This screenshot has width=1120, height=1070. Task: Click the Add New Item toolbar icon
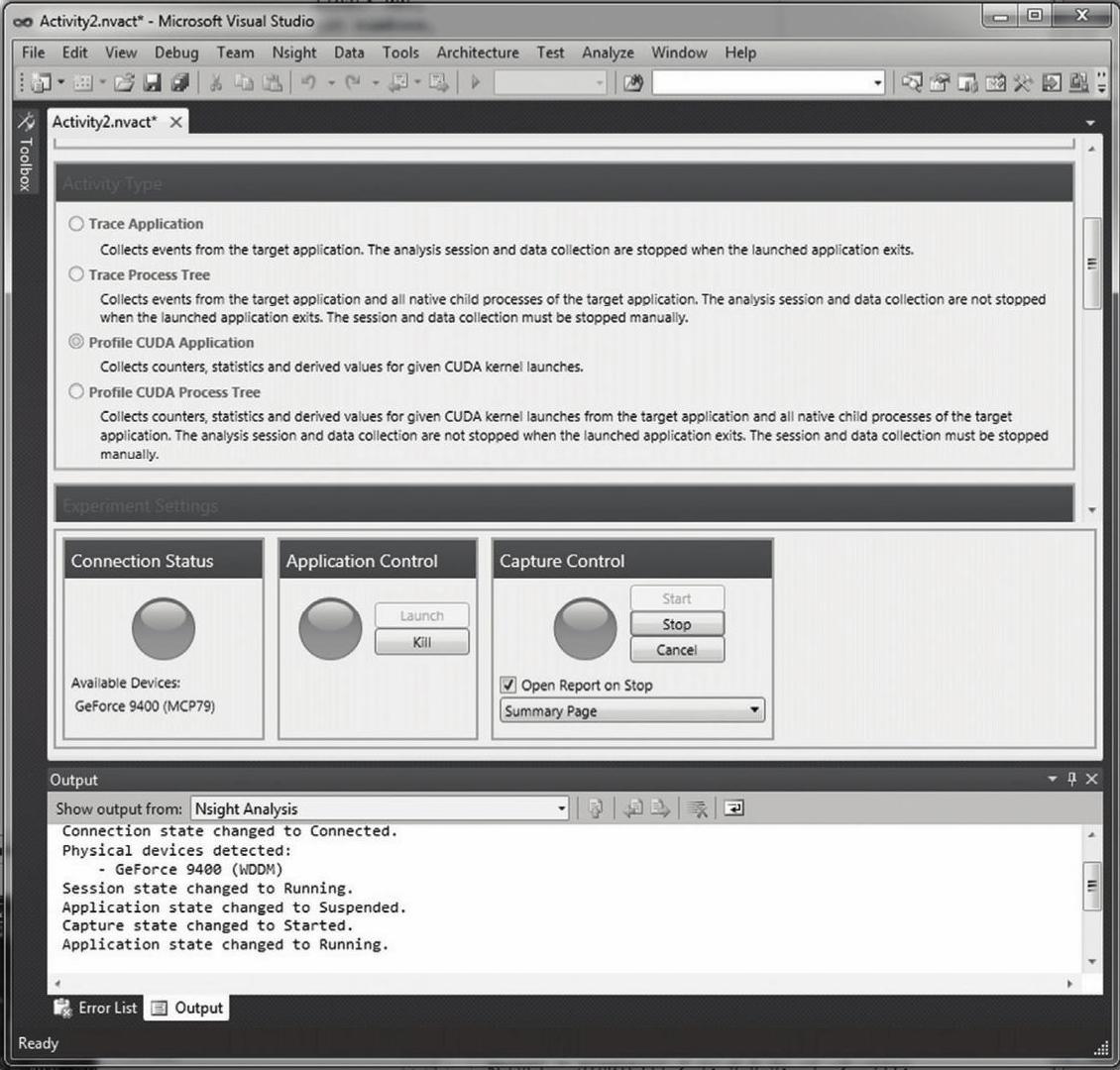[83, 83]
